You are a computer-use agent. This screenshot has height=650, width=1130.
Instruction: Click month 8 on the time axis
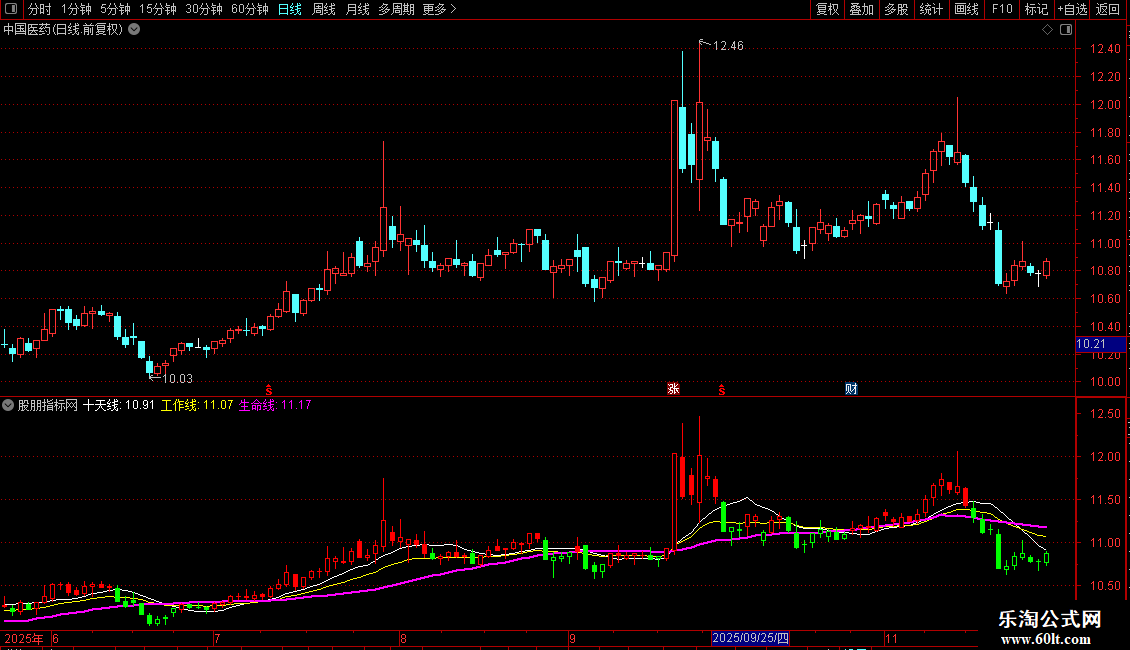[404, 638]
